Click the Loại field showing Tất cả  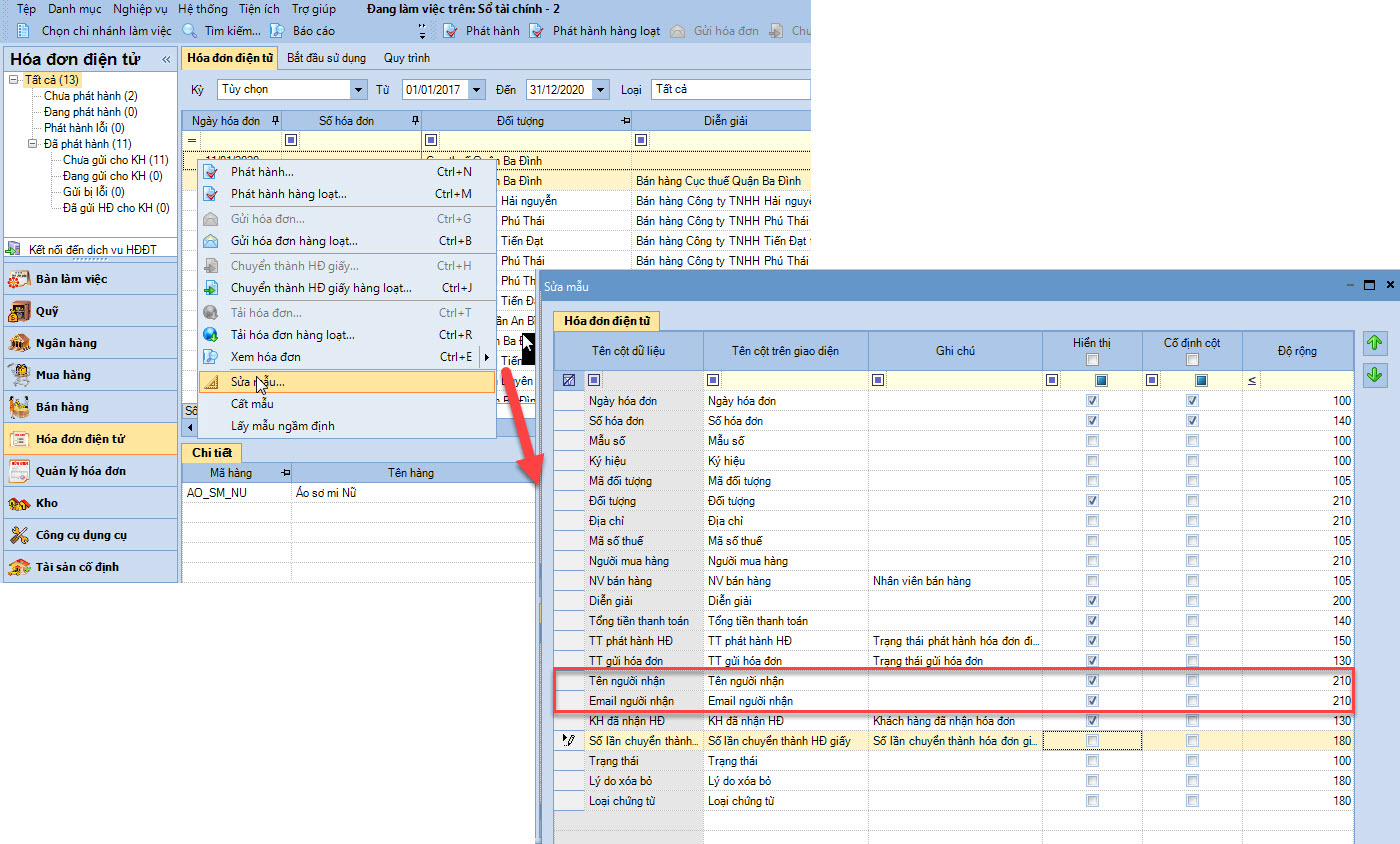pos(730,89)
